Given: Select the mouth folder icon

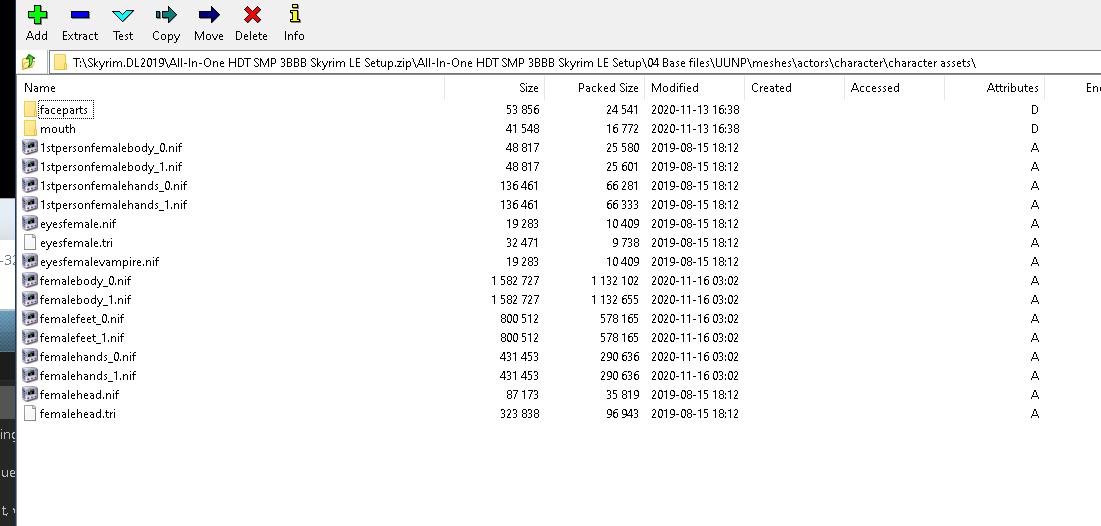Looking at the screenshot, I should point(29,129).
